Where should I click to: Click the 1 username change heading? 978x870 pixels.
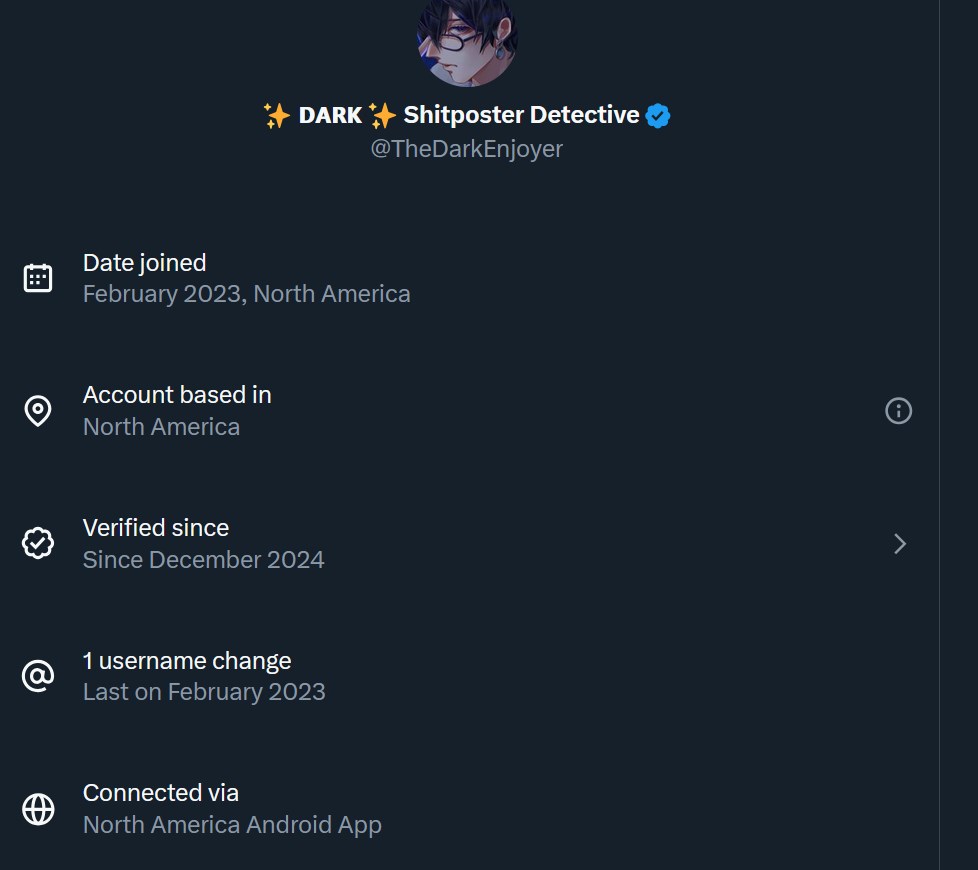point(187,661)
